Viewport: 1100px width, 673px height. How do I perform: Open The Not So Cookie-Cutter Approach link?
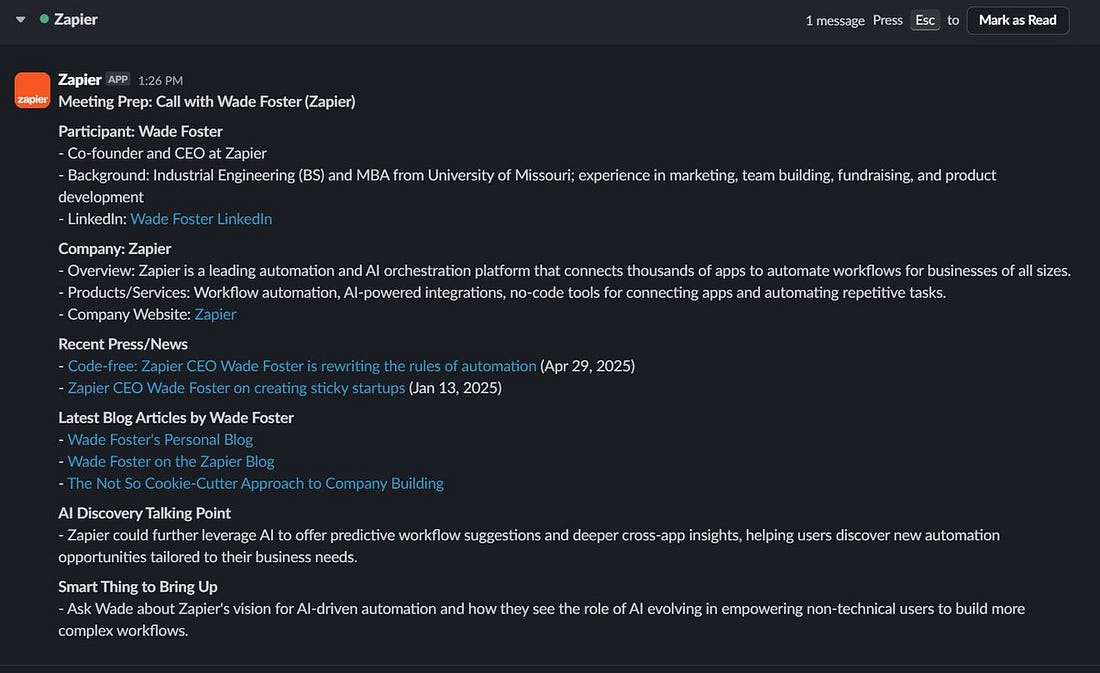(255, 484)
